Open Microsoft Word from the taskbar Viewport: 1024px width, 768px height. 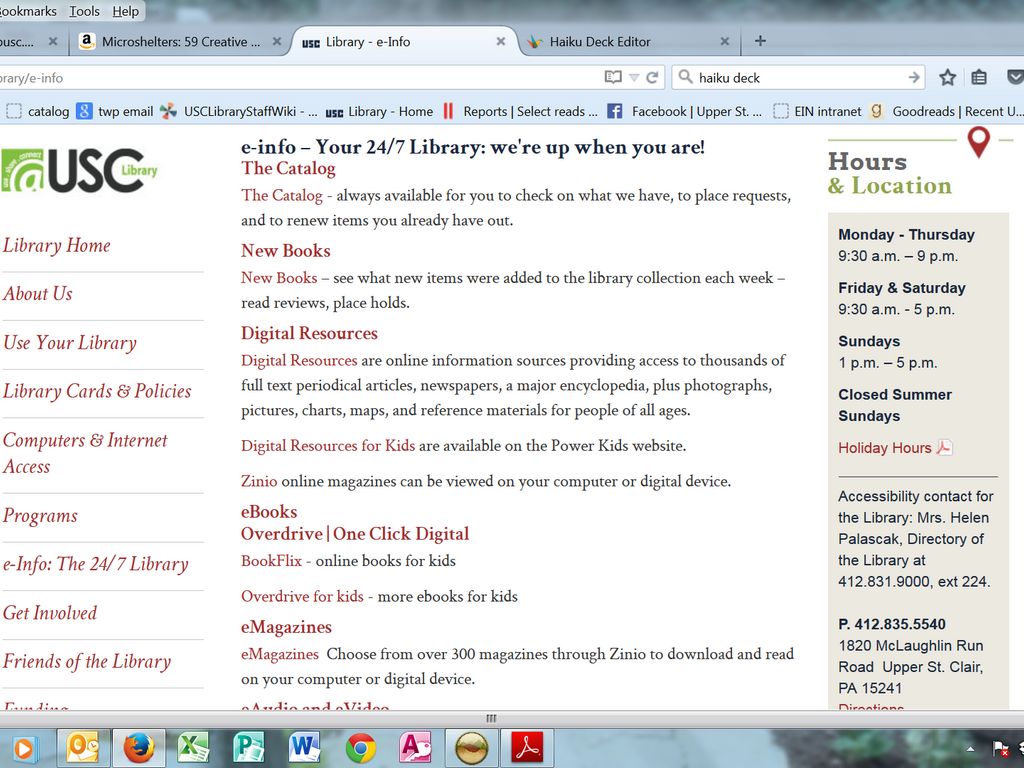point(304,747)
